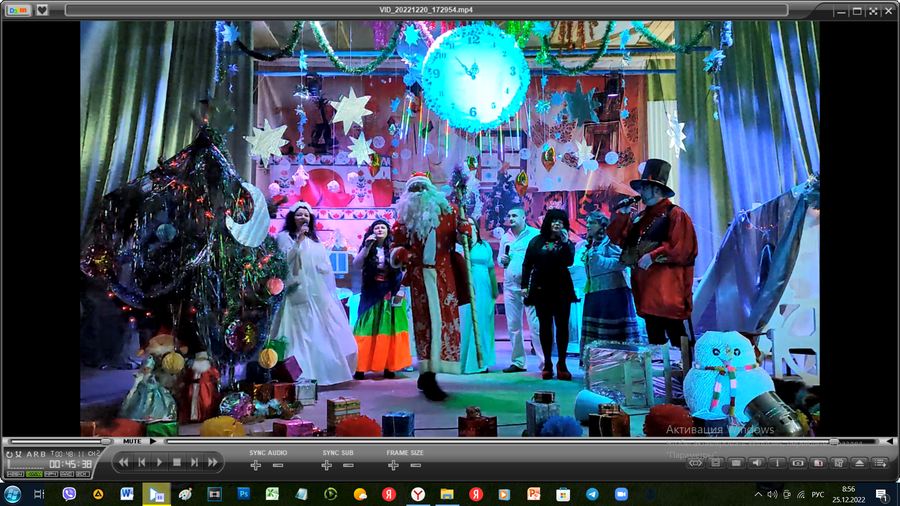Viewport: 900px width, 506px height.
Task: Skip to the next track
Action: point(195,462)
